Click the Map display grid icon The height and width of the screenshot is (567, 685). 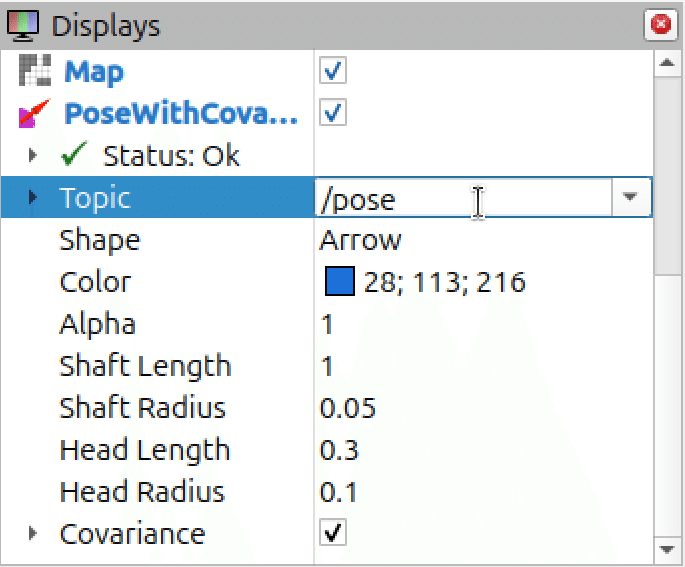[35, 73]
